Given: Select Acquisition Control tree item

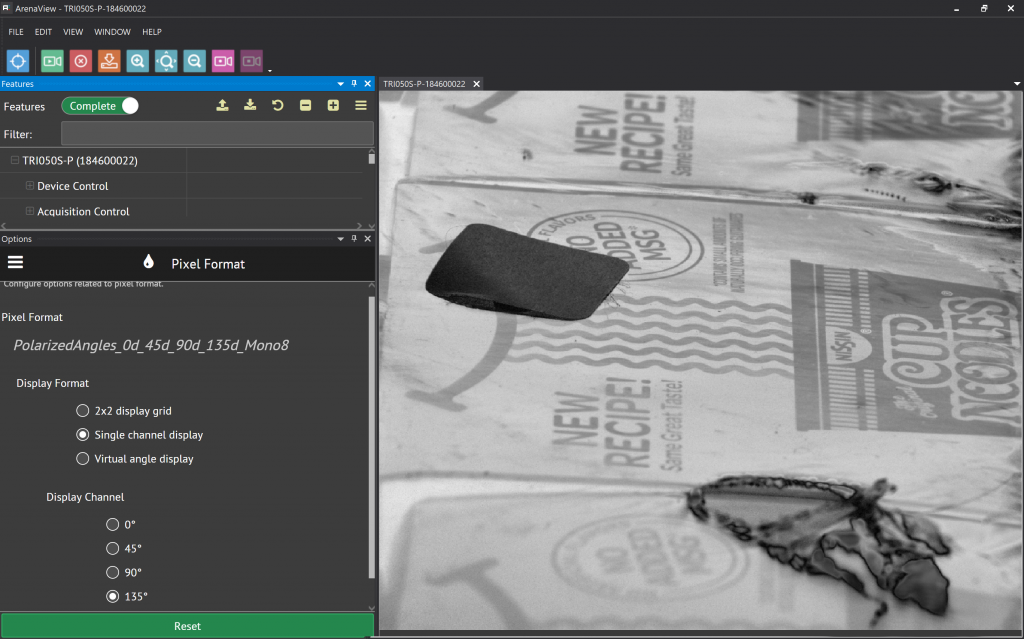Looking at the screenshot, I should (x=83, y=211).
